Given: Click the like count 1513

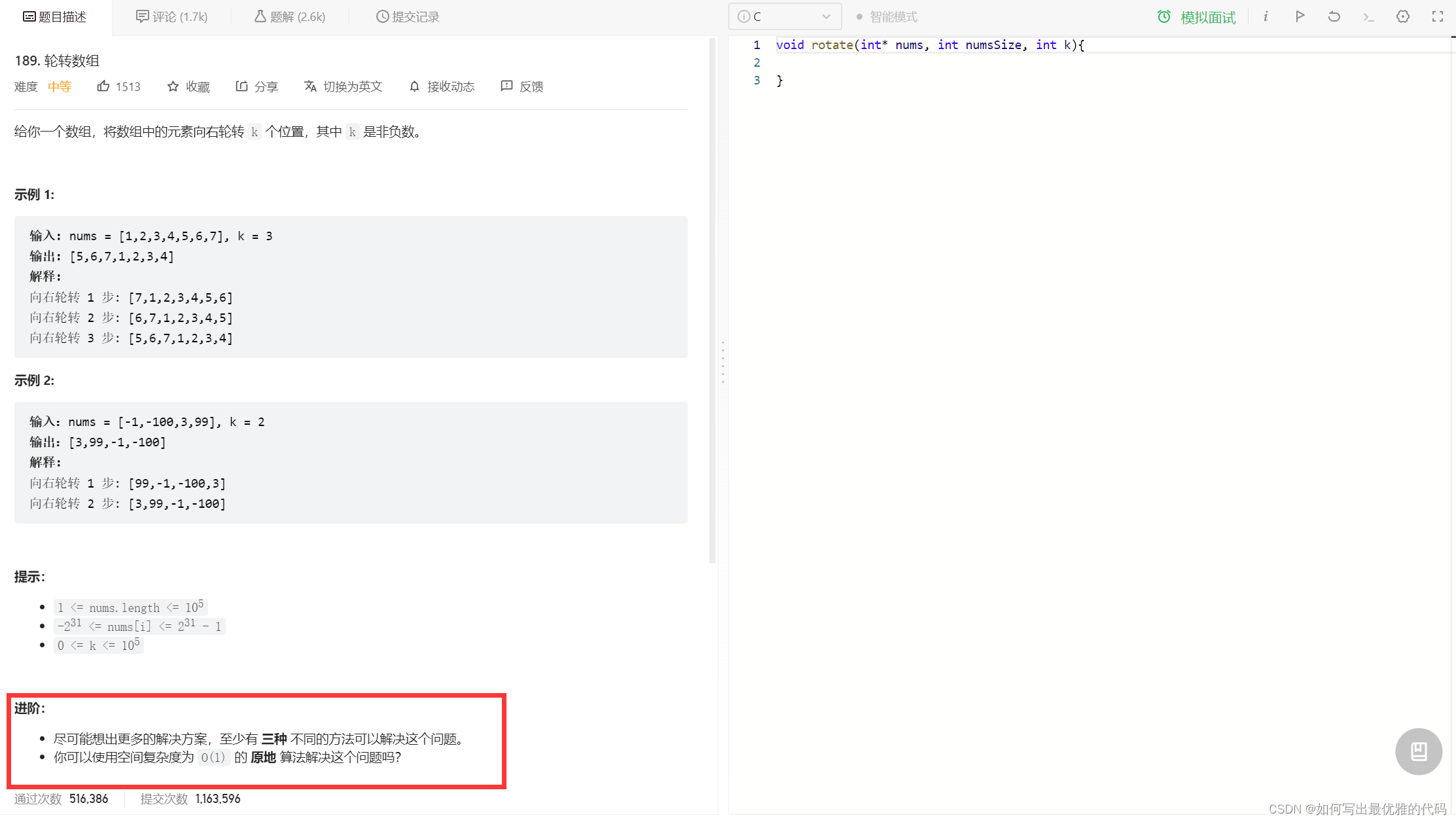Looking at the screenshot, I should coord(128,86).
